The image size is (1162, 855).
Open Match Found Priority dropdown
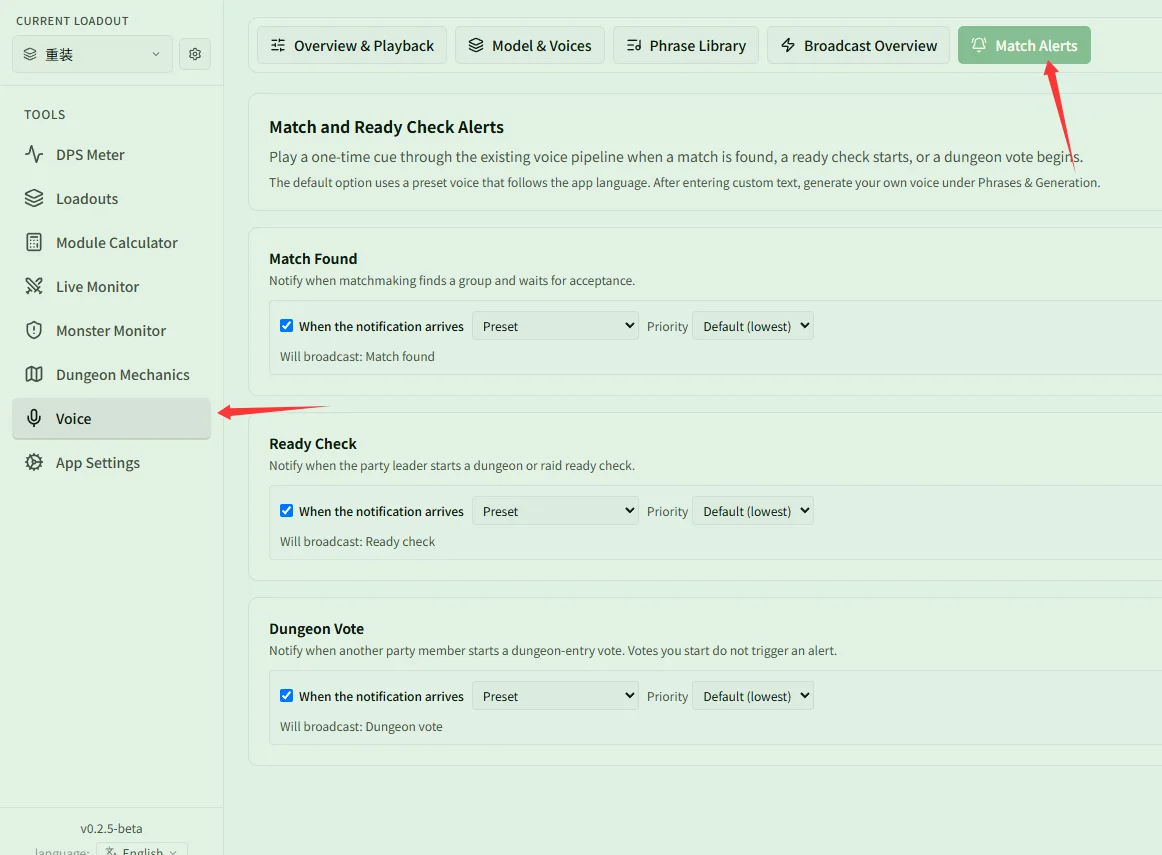tap(753, 326)
